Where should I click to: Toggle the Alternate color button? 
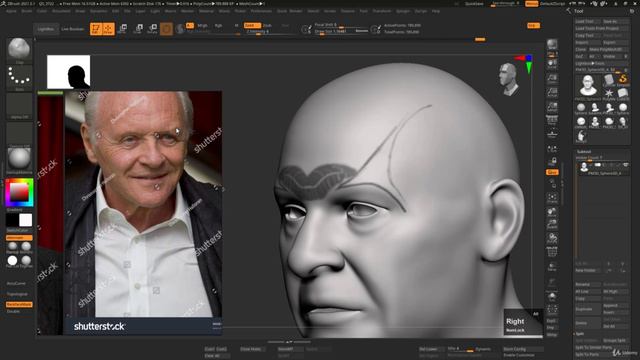pos(19,238)
